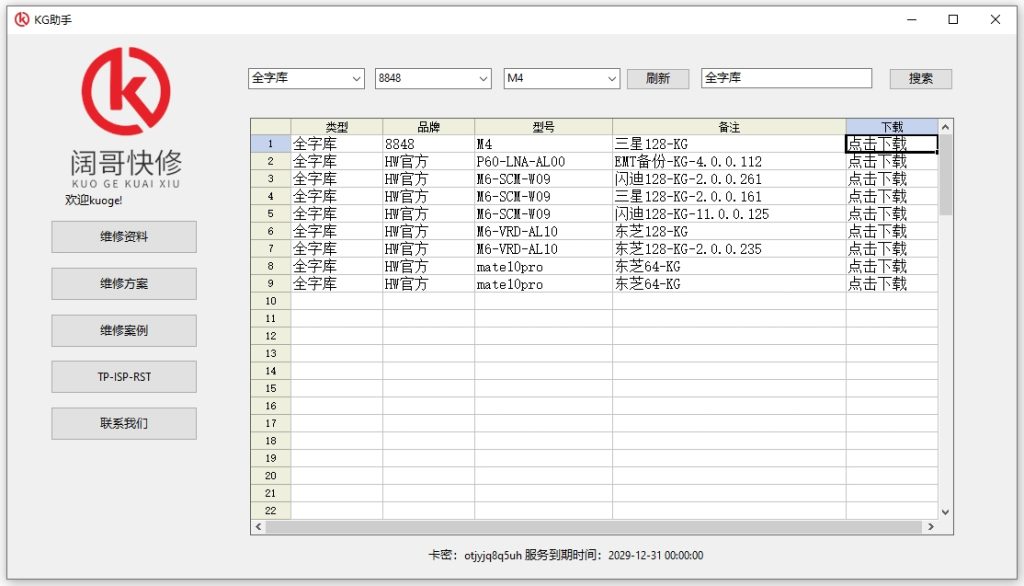Click the 下载 column header
Viewport: 1024px width, 586px height.
pos(891,127)
